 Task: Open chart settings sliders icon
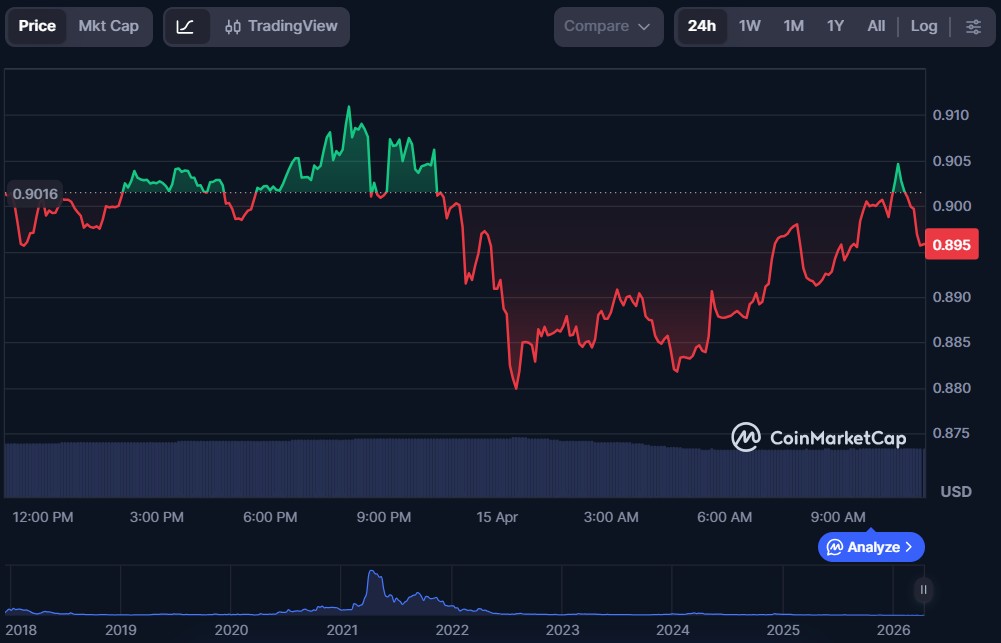coord(973,27)
